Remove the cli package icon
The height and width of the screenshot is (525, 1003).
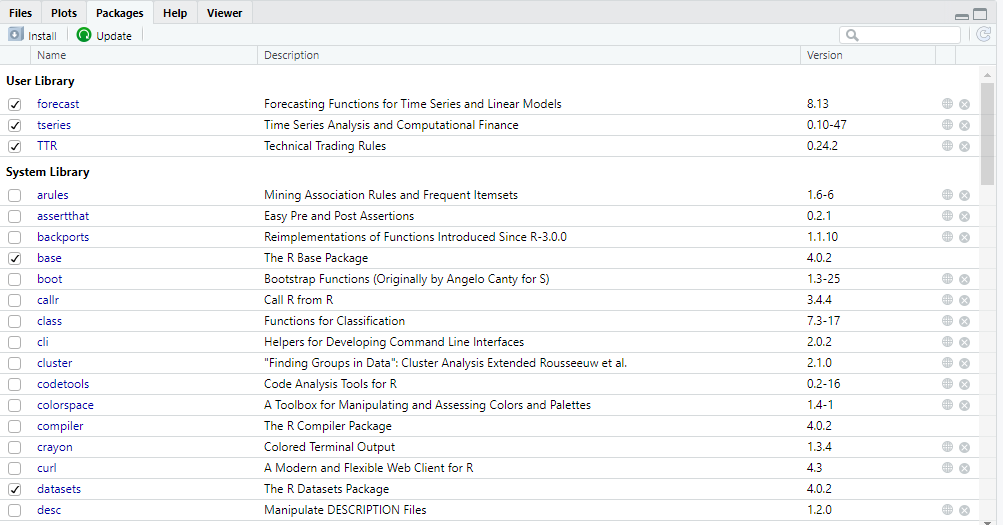(x=965, y=343)
